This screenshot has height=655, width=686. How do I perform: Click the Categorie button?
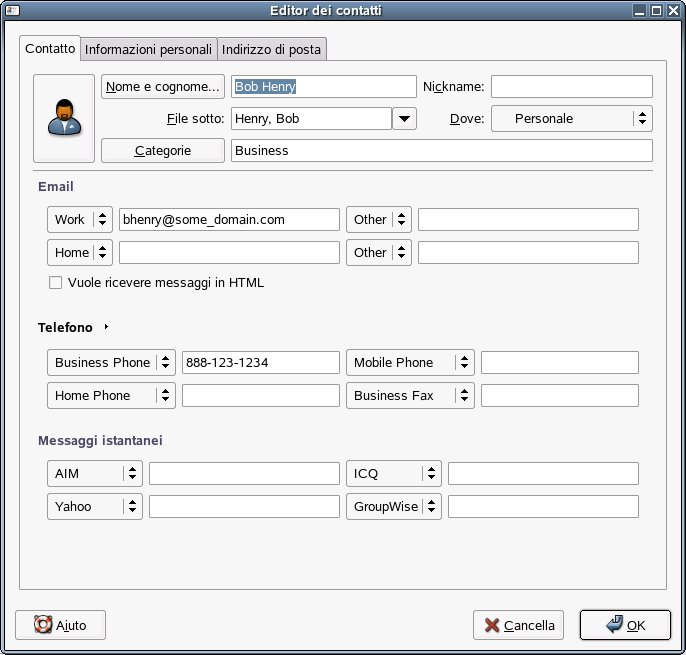163,151
